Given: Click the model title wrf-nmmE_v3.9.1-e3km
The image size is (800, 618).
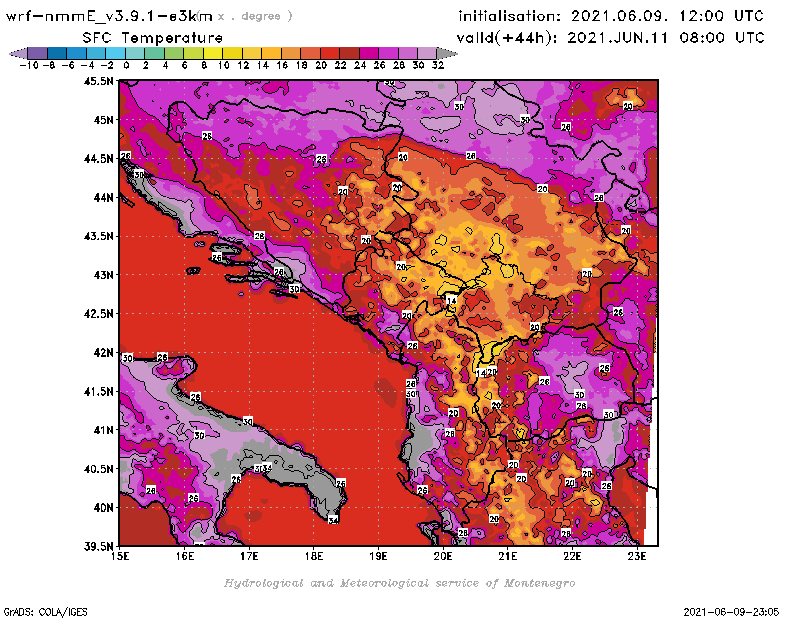Looking at the screenshot, I should (109, 16).
